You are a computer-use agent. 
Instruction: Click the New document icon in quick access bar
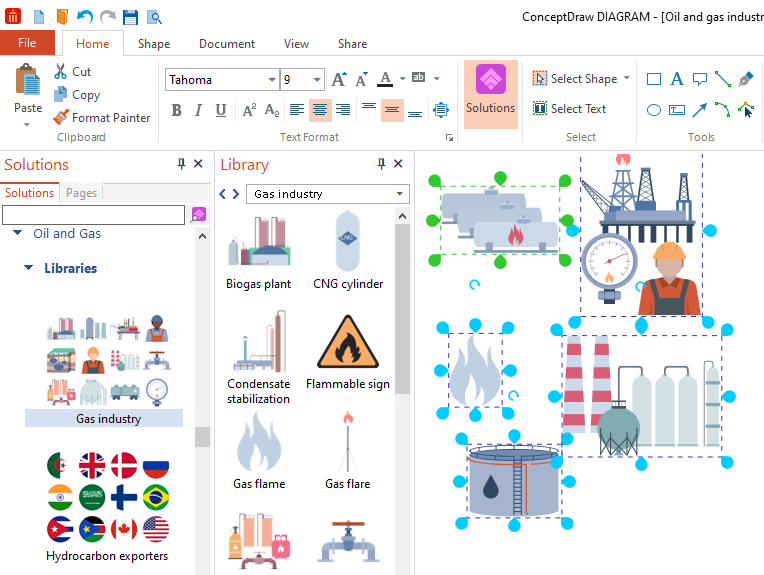click(x=38, y=18)
